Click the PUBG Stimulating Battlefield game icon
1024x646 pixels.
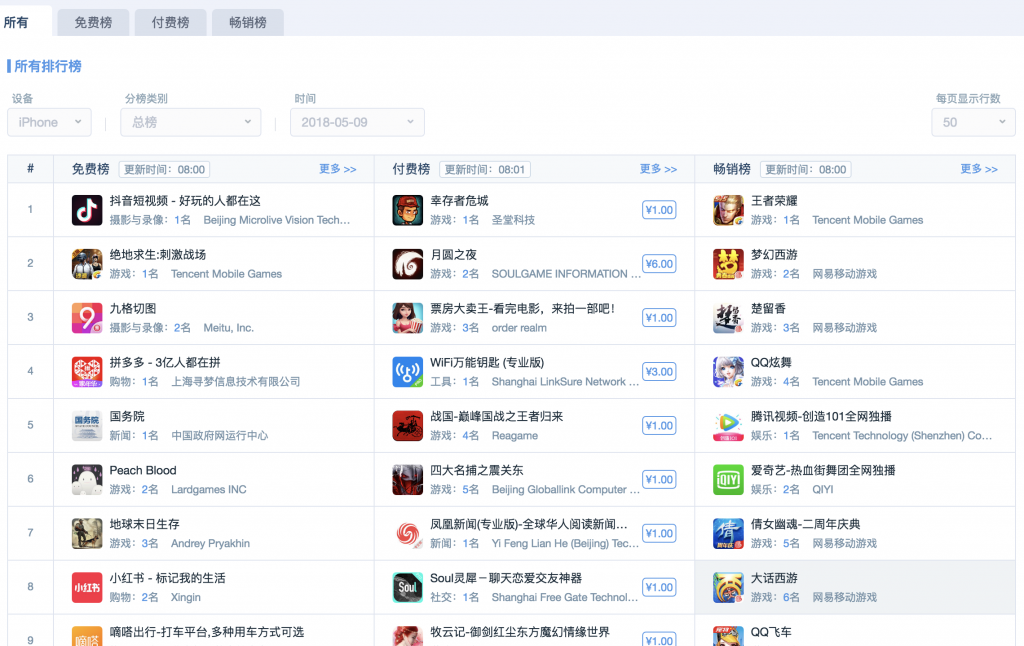(87, 264)
